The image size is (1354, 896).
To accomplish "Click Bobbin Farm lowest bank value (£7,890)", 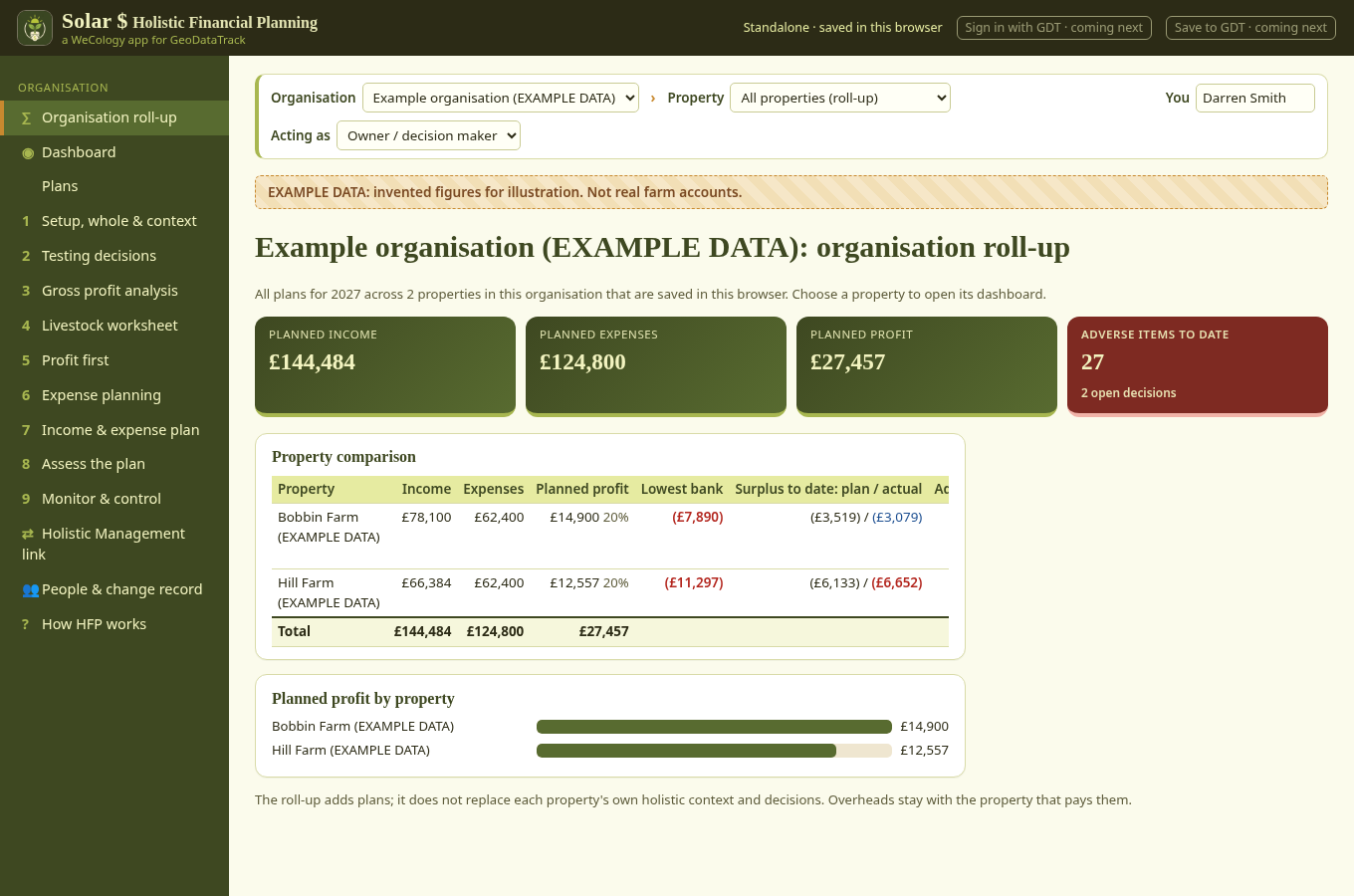I will [698, 517].
